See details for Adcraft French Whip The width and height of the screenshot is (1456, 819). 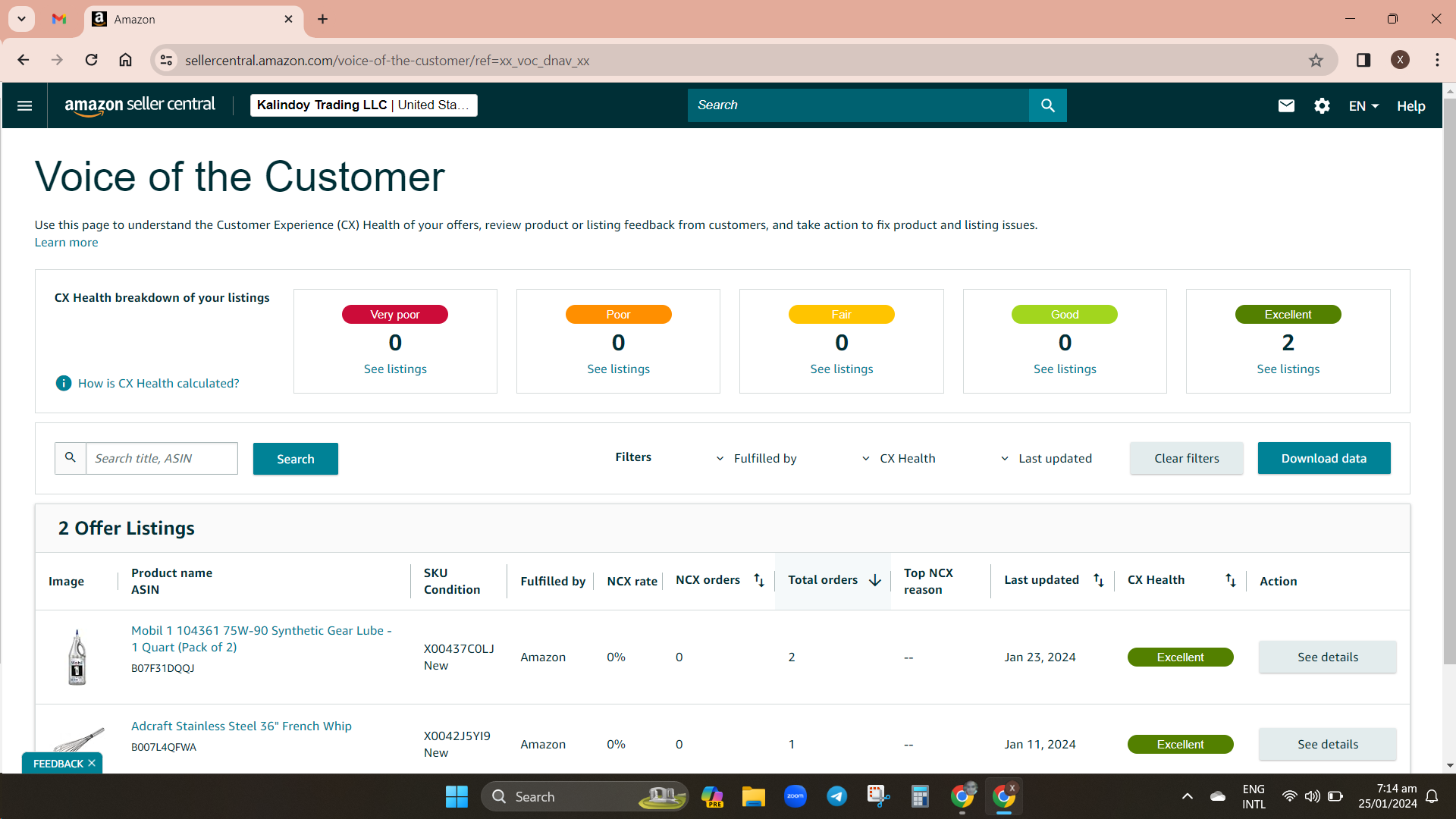click(1328, 745)
